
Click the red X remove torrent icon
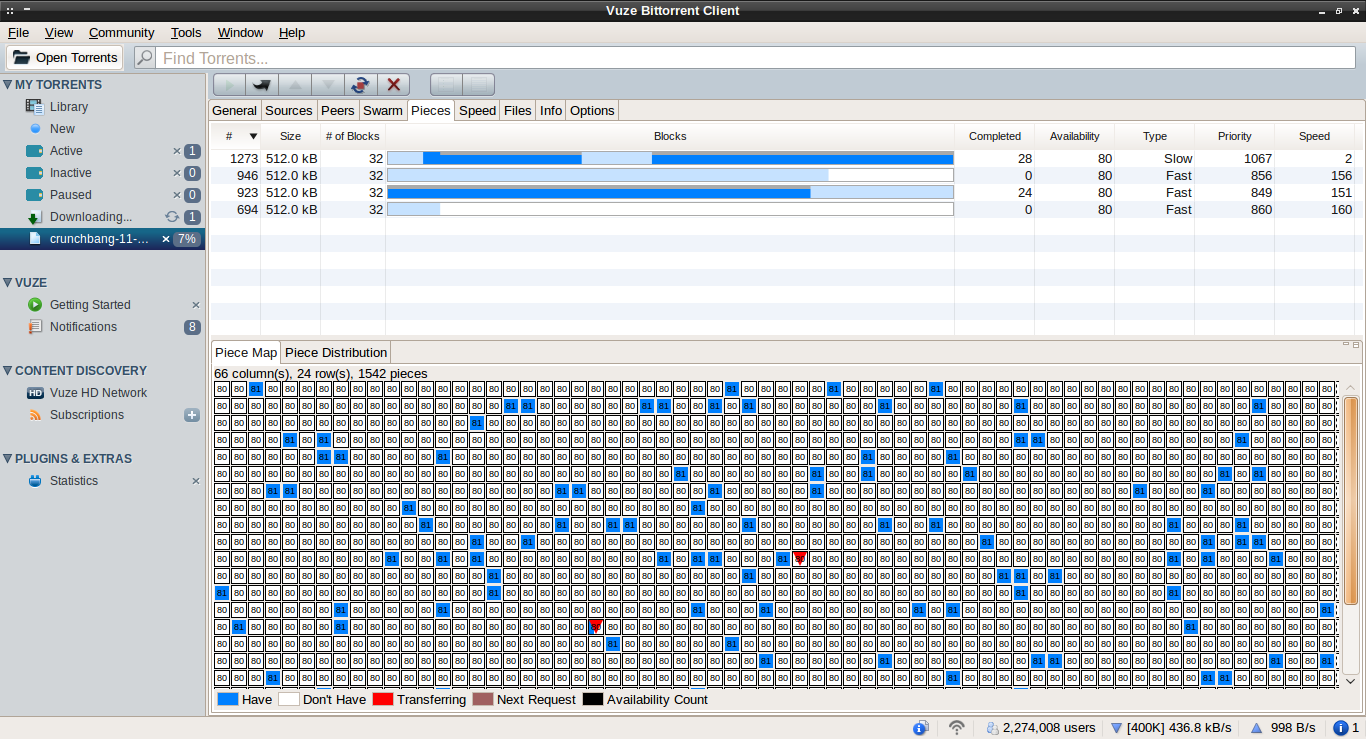click(x=393, y=85)
